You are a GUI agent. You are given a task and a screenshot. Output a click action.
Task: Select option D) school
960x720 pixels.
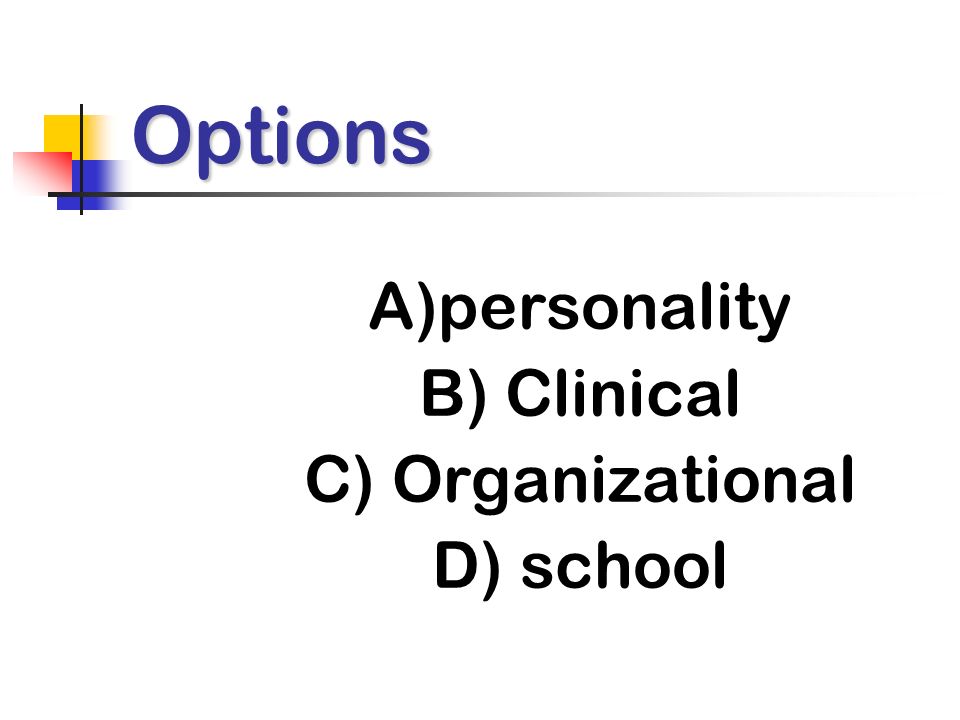point(581,566)
